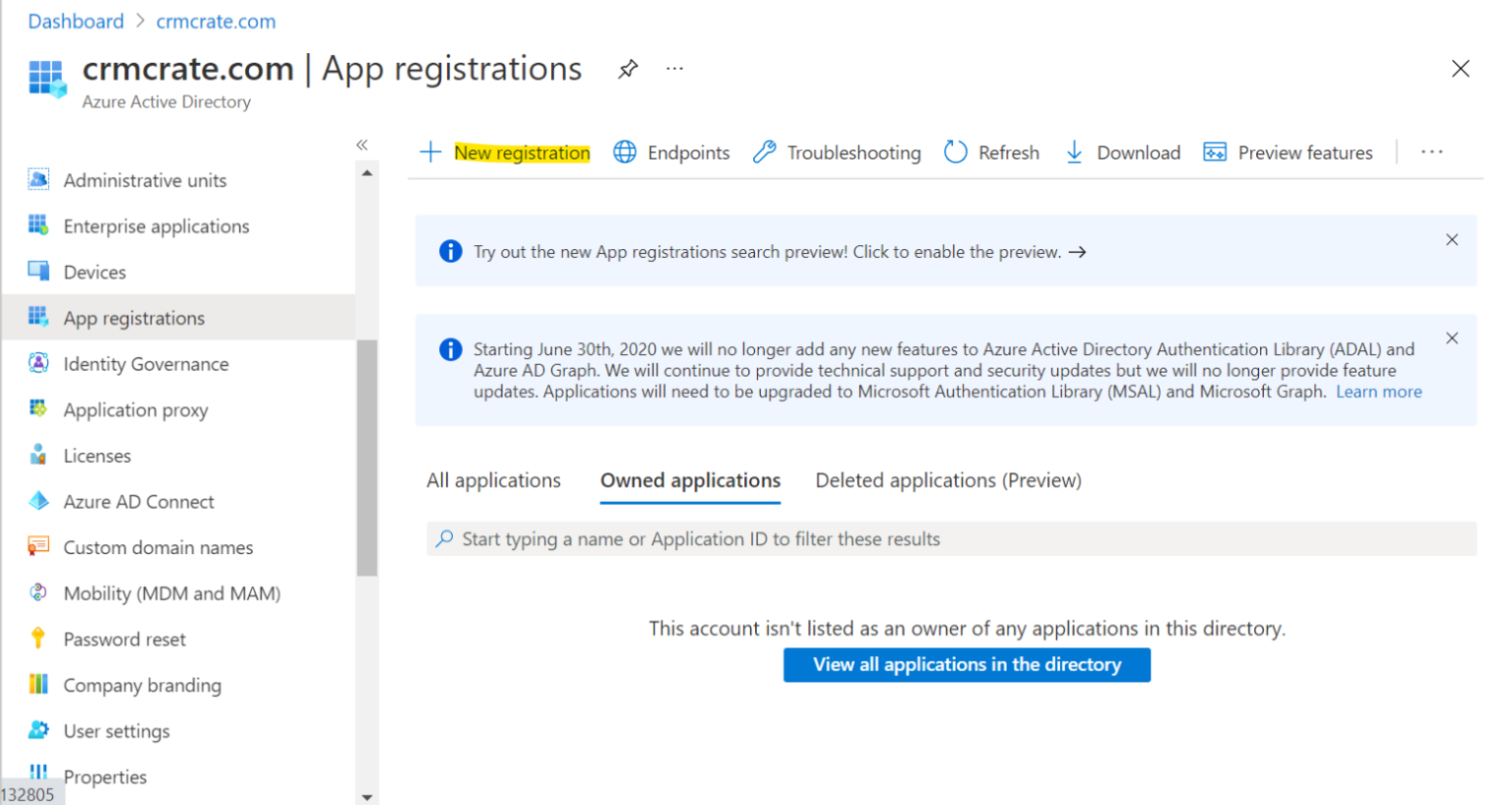The image size is (1512, 805).
Task: Follow the Learn more link
Action: tap(1378, 392)
